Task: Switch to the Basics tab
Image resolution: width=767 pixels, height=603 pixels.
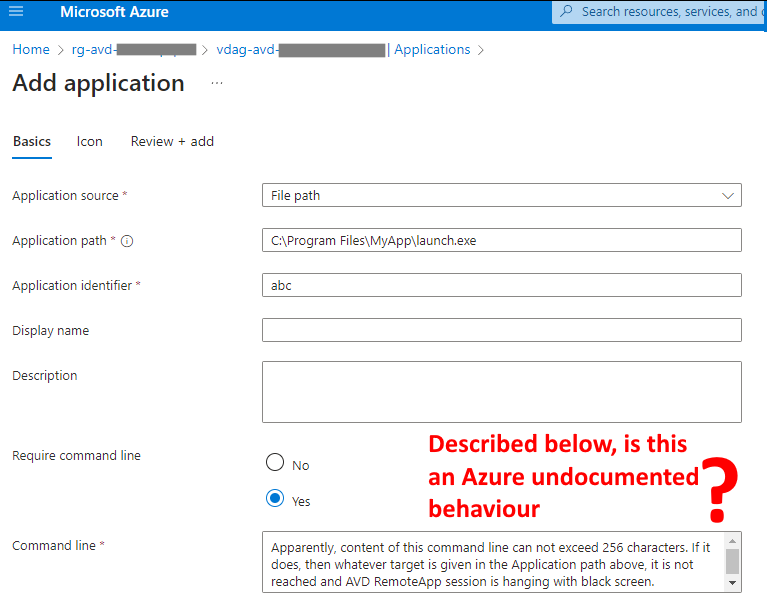Action: tap(32, 141)
